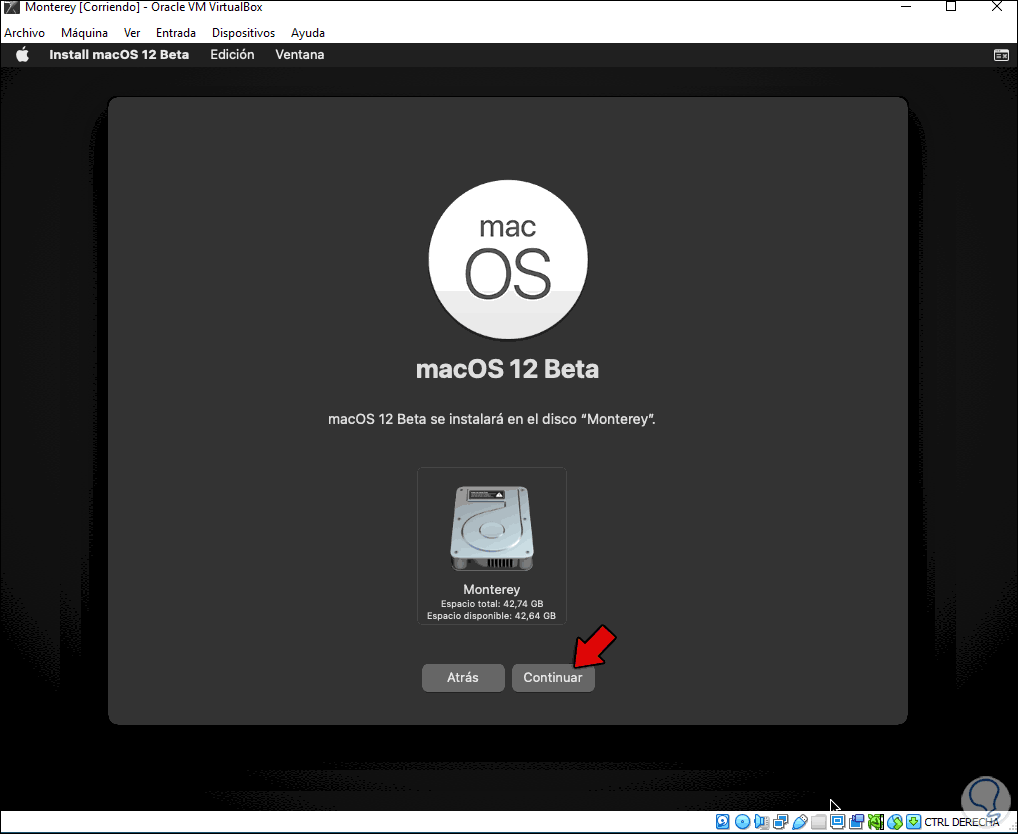
Task: Click the network adapters status icon
Action: pos(780,822)
